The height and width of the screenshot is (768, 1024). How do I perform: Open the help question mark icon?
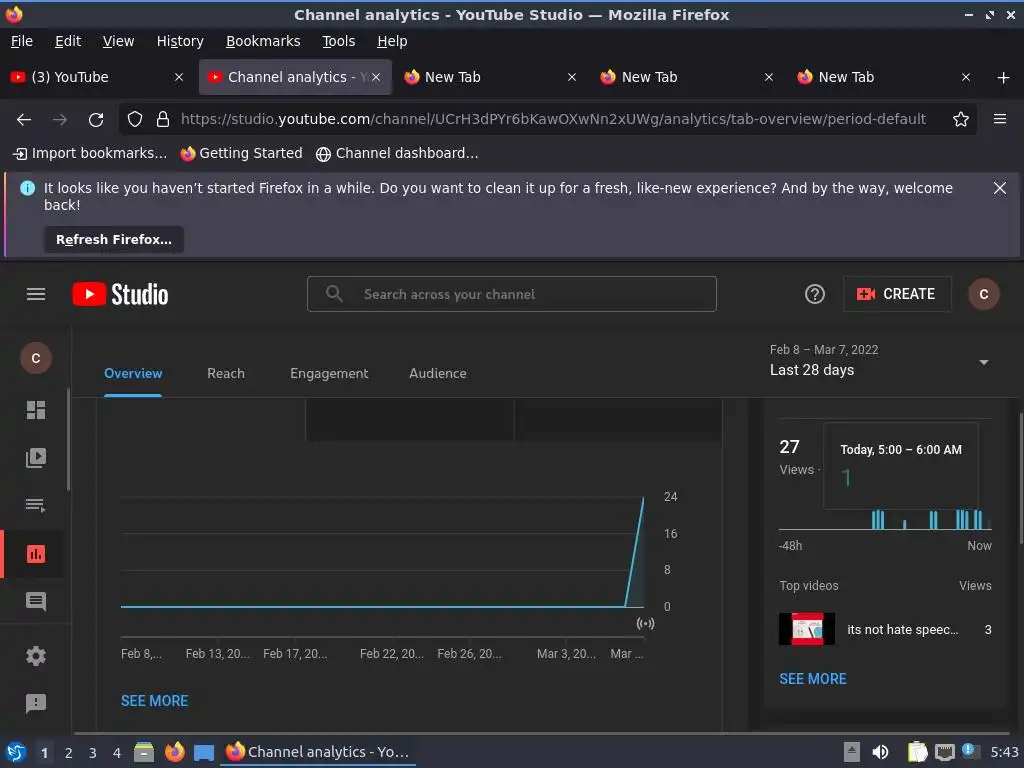(814, 295)
